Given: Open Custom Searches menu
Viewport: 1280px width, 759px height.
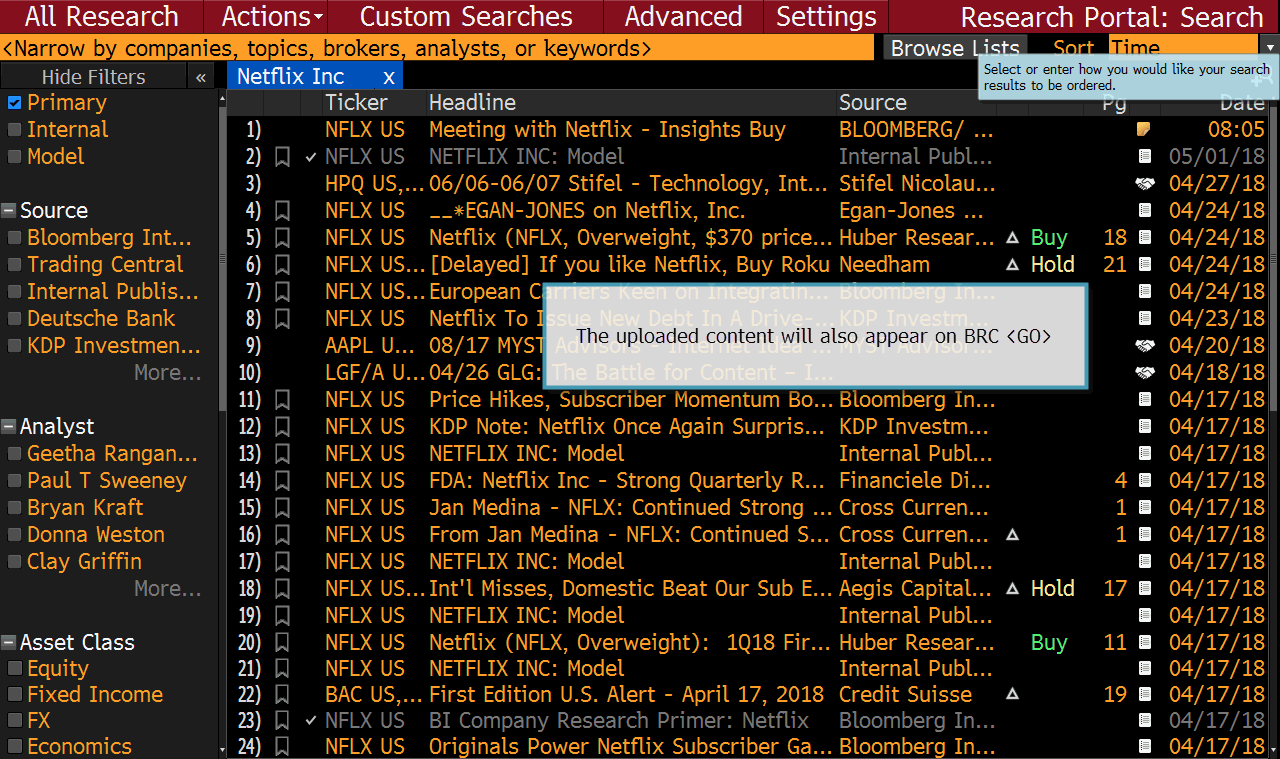Looking at the screenshot, I should point(466,17).
